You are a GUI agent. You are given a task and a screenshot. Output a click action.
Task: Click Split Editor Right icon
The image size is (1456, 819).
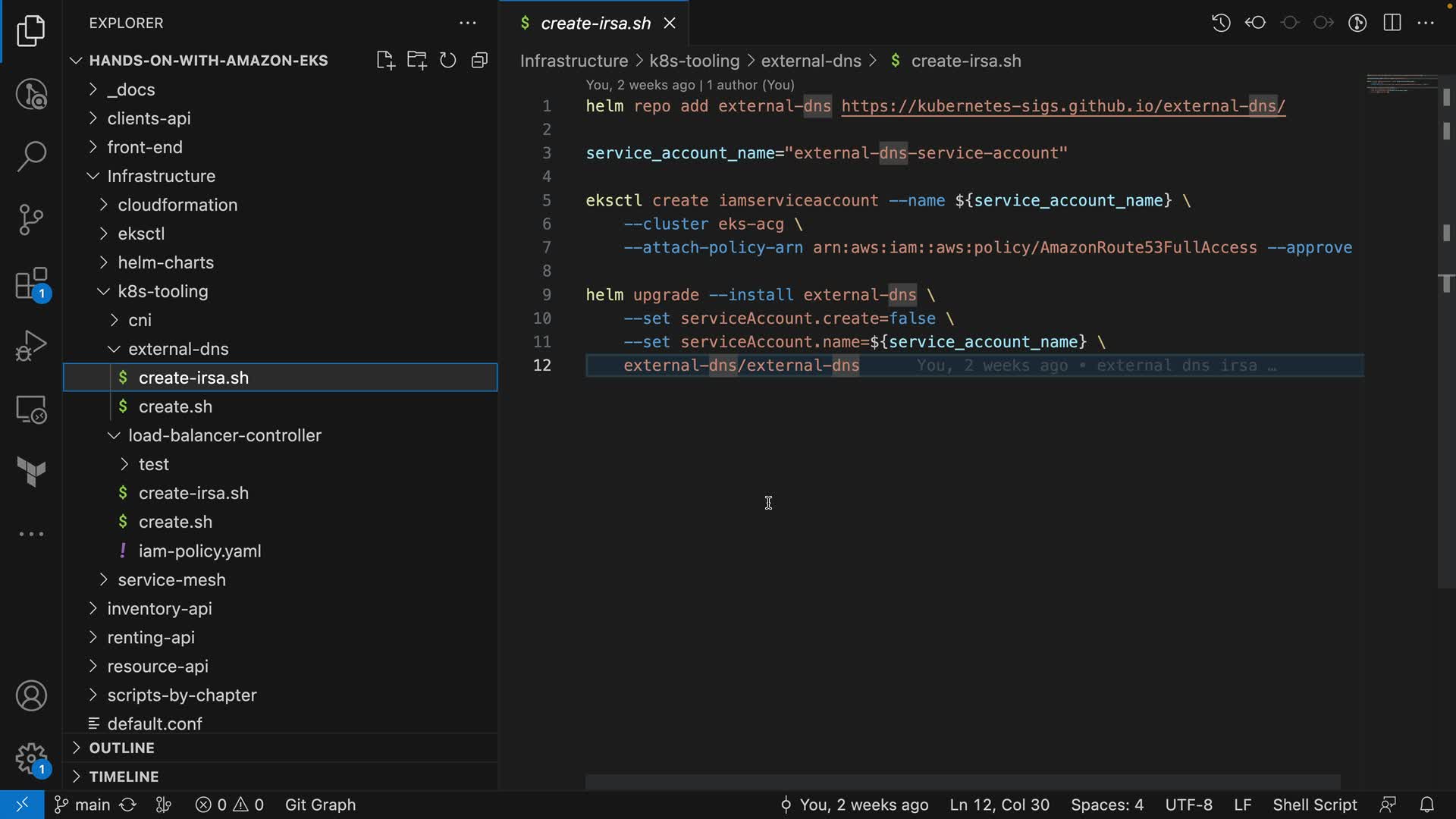1392,23
